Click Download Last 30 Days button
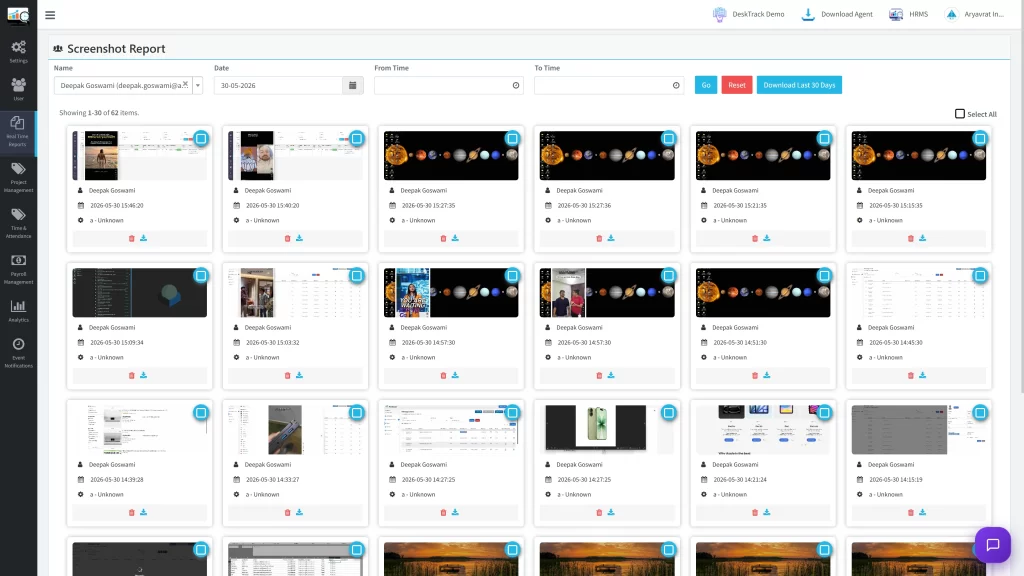The height and width of the screenshot is (576, 1024). click(799, 85)
